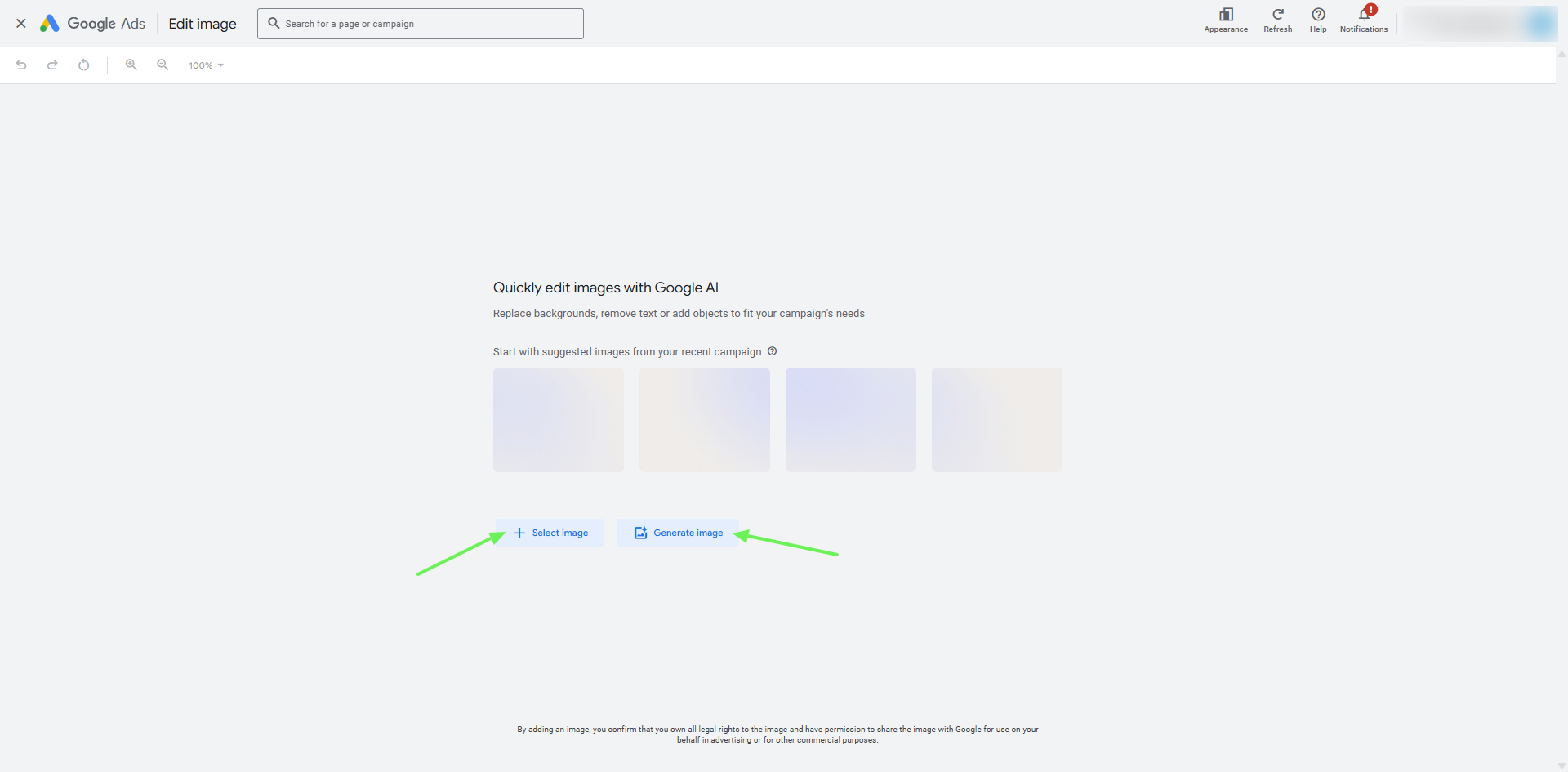The height and width of the screenshot is (772, 1568).
Task: Click the Select image button
Action: (x=550, y=533)
